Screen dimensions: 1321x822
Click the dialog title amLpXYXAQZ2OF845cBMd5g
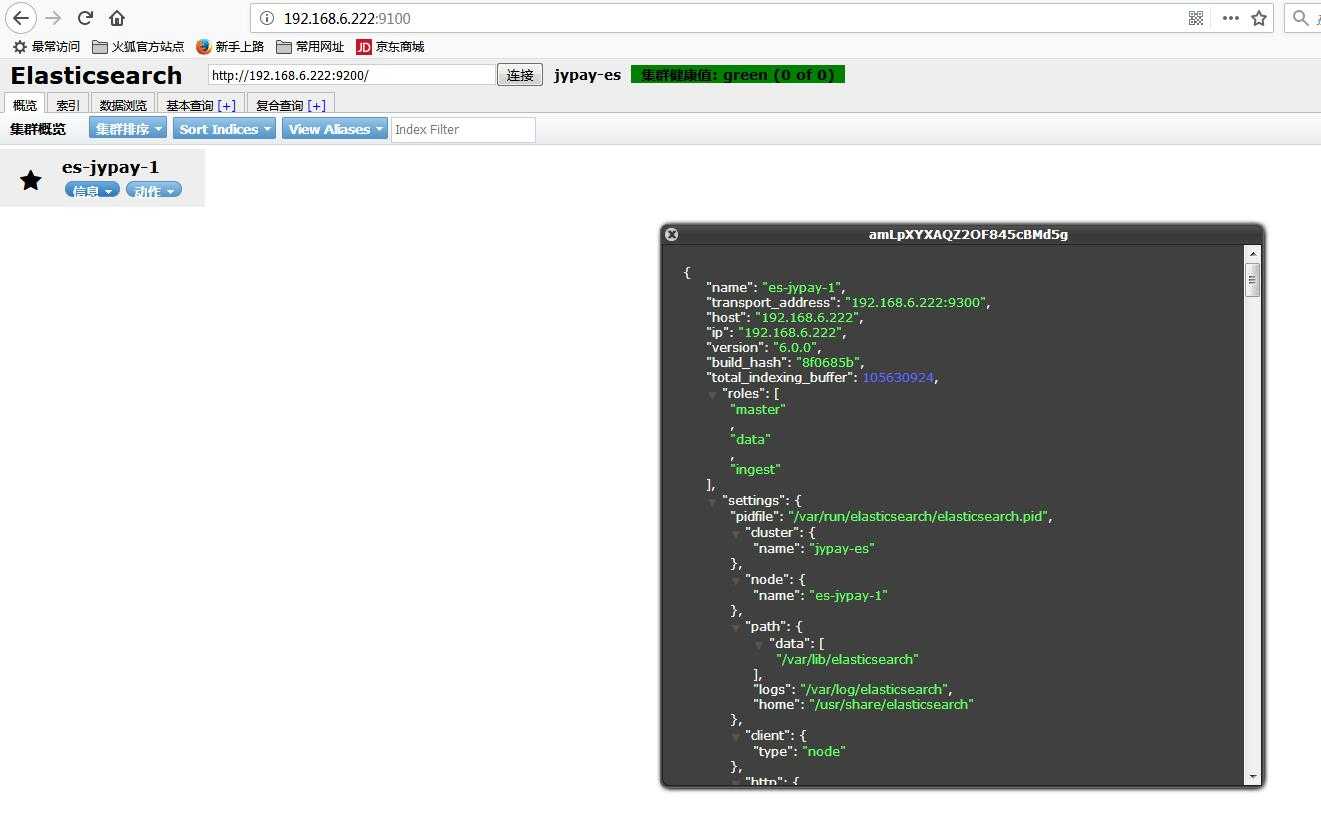(x=968, y=235)
